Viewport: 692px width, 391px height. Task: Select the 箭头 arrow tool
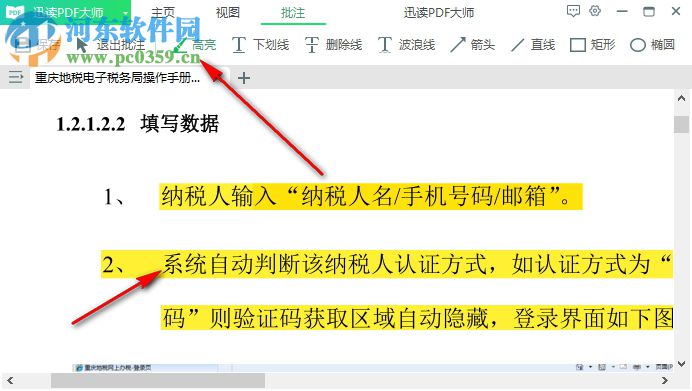coord(472,45)
